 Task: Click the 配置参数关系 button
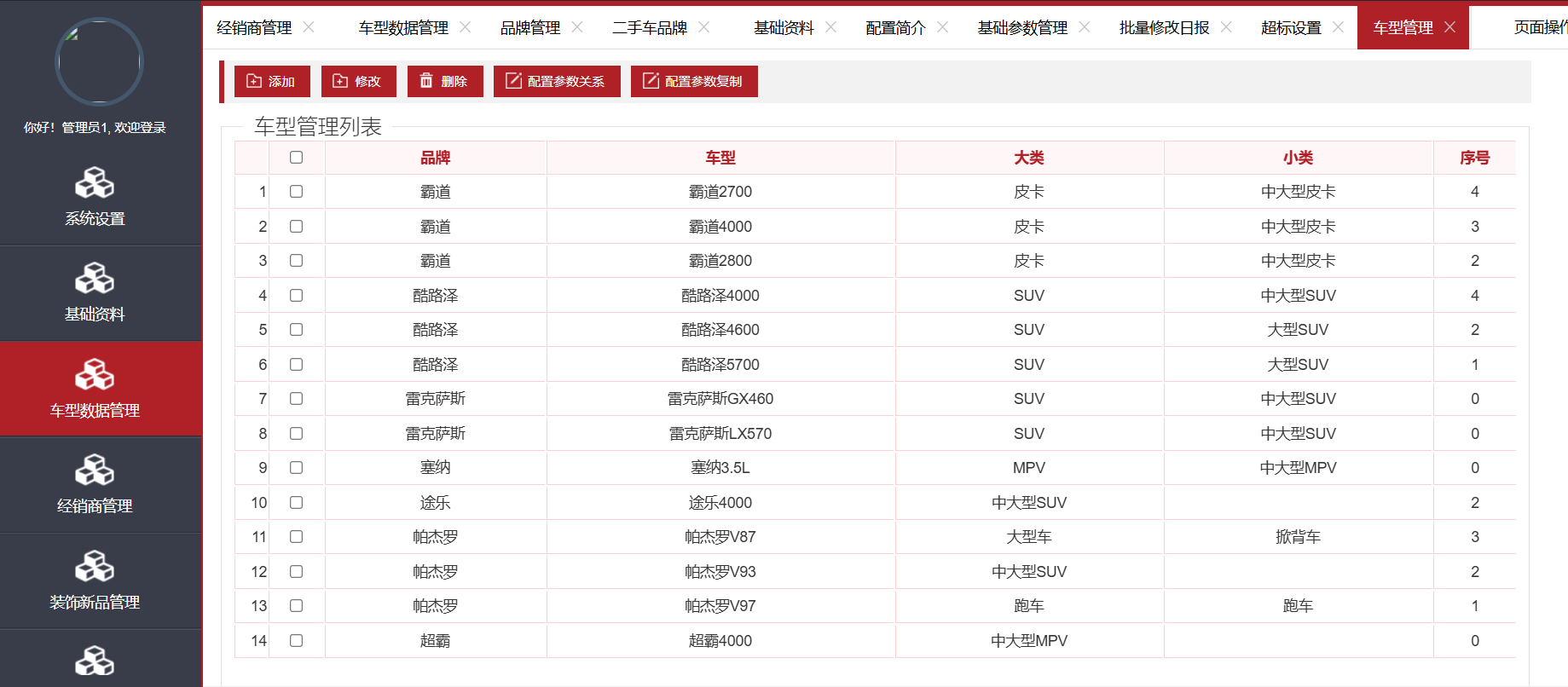point(556,81)
